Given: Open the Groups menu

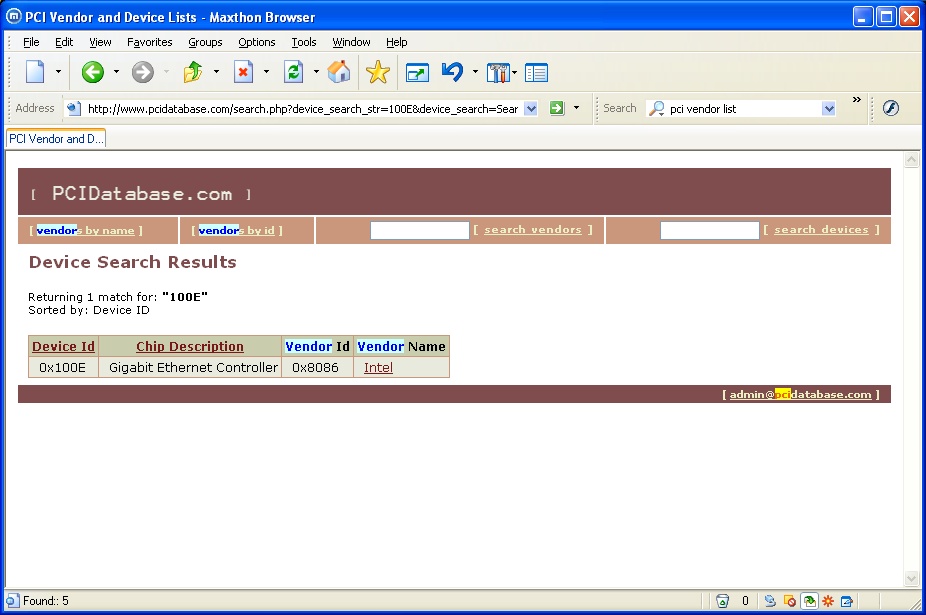Looking at the screenshot, I should pyautogui.click(x=205, y=42).
